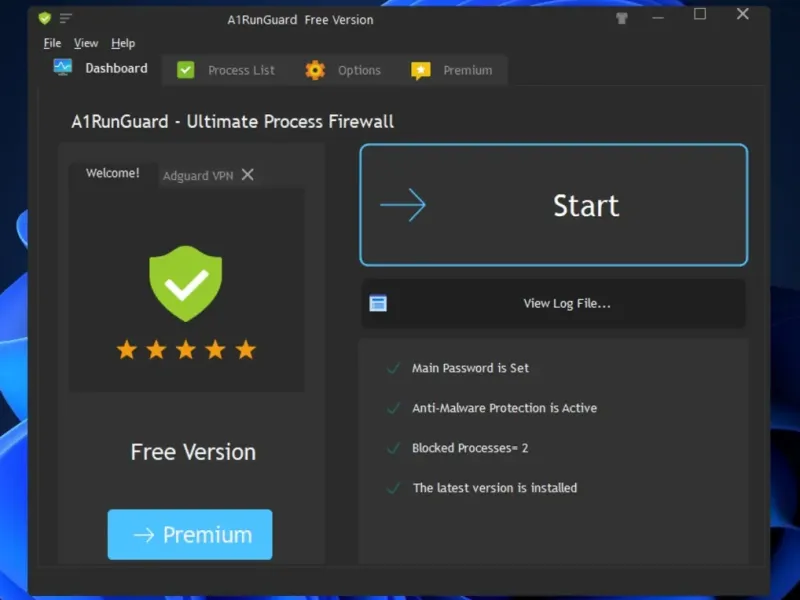Click the log file document icon

coord(378,303)
